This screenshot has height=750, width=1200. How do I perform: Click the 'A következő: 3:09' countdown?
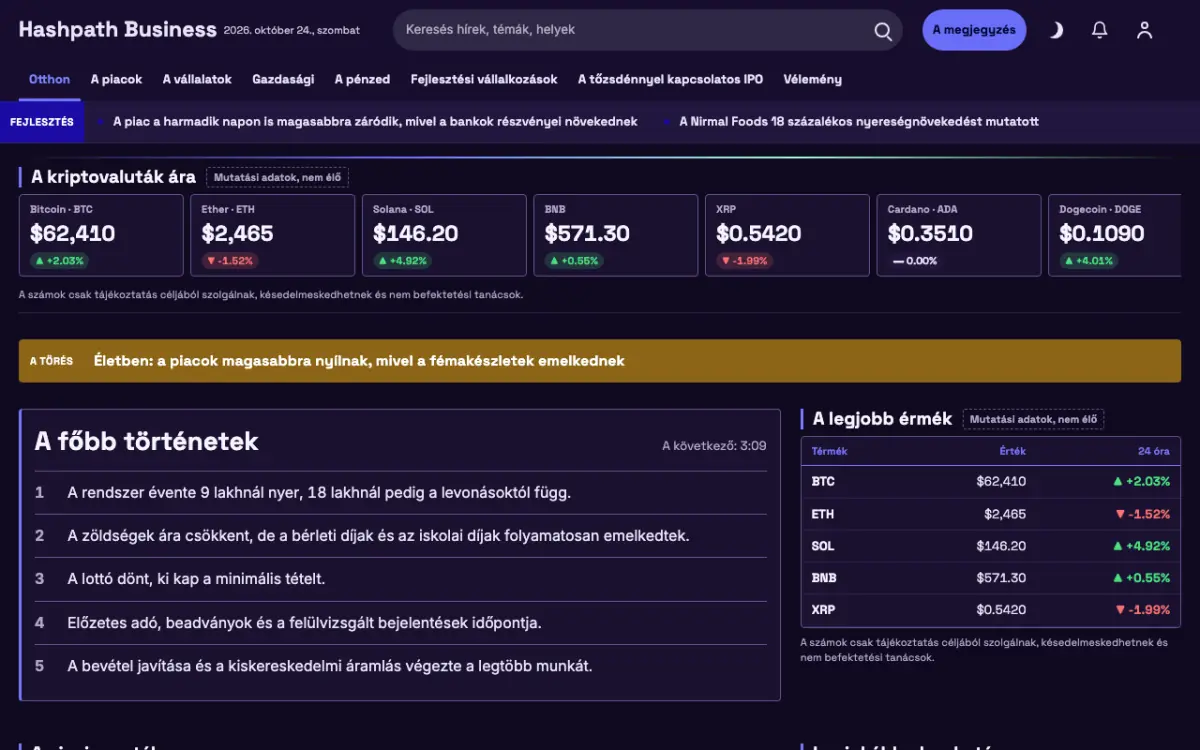714,446
